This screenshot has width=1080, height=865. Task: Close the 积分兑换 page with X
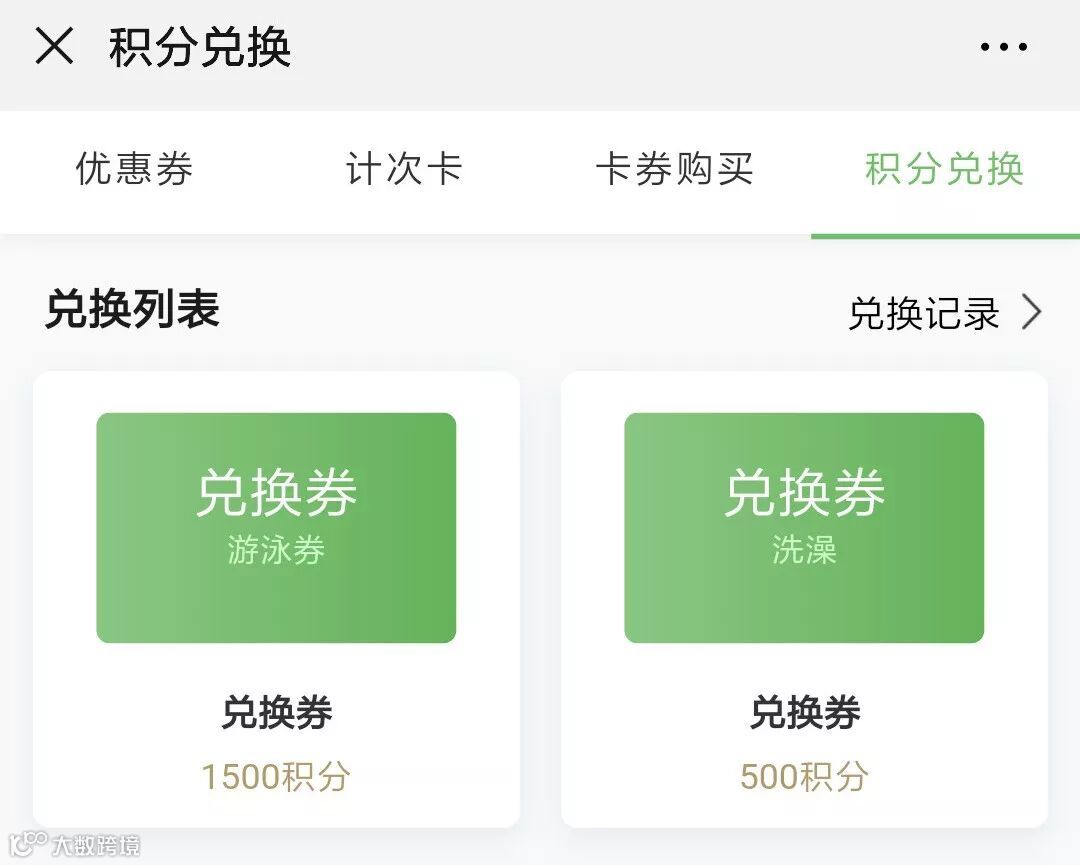click(54, 46)
